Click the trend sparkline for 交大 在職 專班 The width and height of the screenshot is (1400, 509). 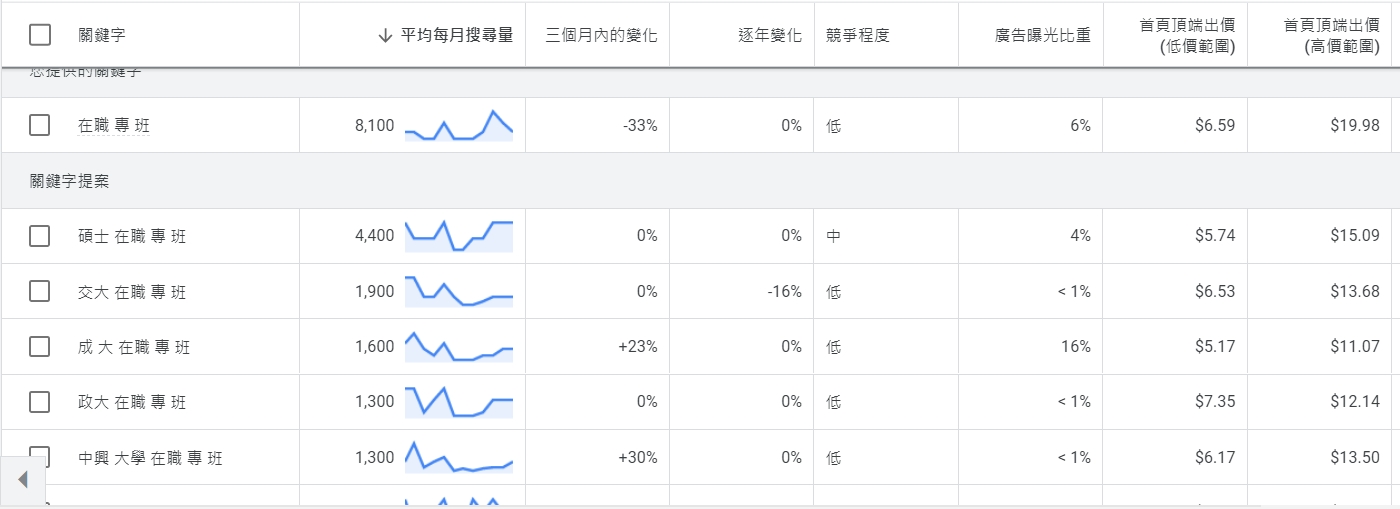[x=459, y=291]
